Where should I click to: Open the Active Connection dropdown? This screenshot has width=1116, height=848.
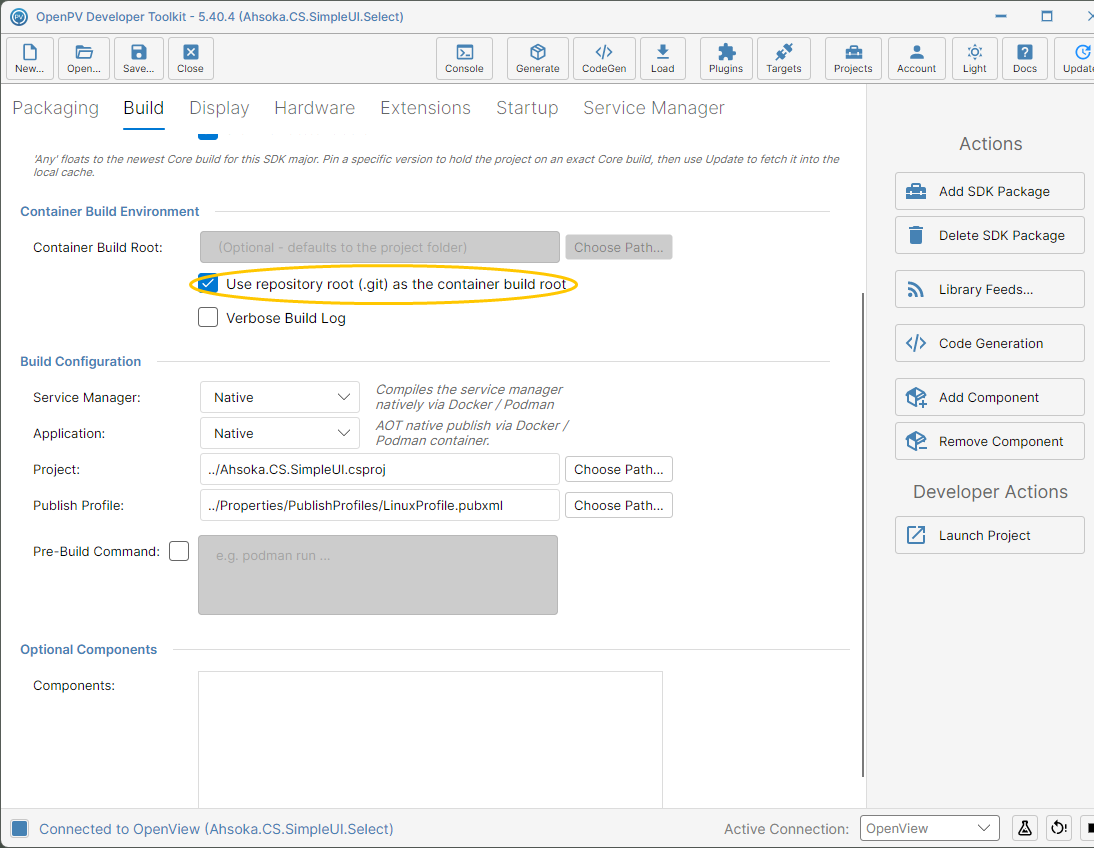(930, 828)
